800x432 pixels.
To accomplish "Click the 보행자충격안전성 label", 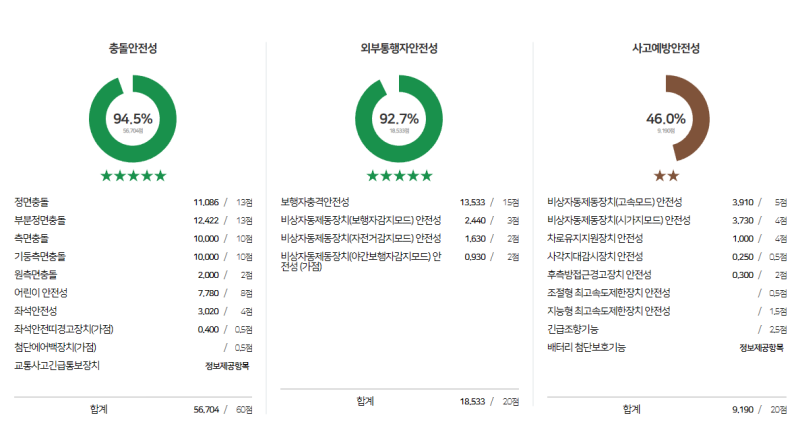I will pos(315,201).
